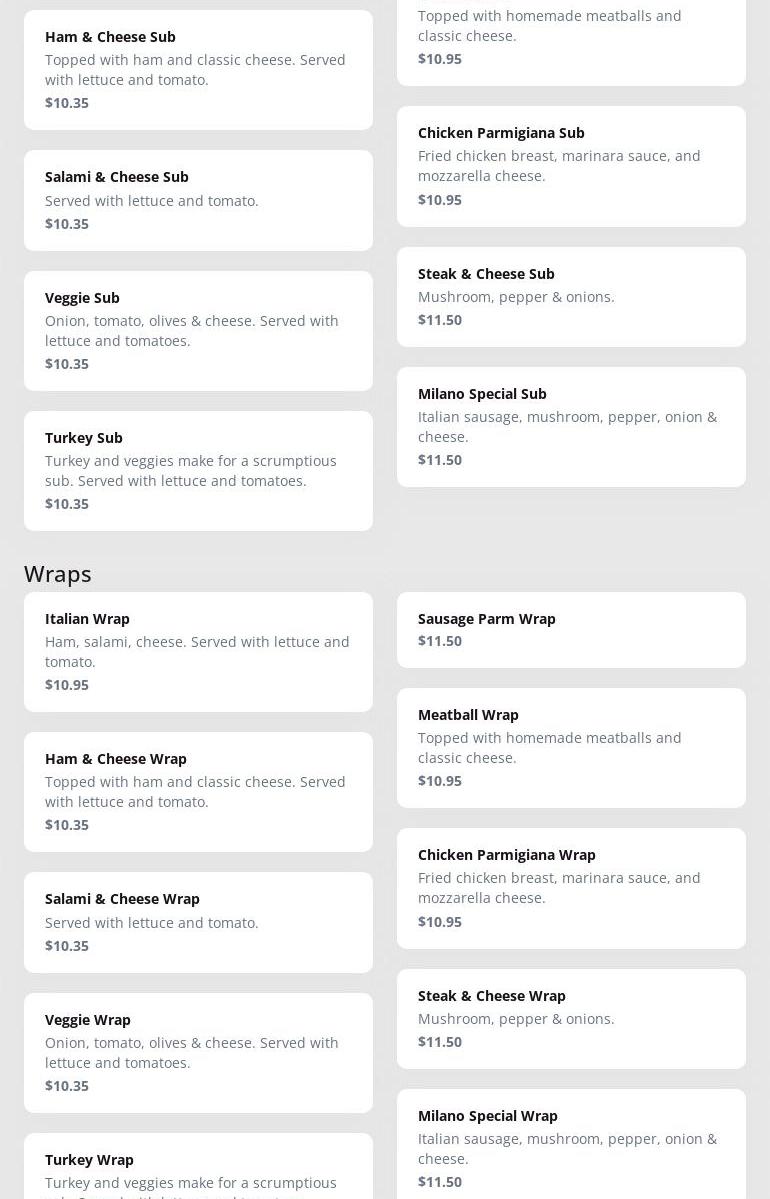
Task: Click the Meatball sub card at top
Action: coord(571,42)
